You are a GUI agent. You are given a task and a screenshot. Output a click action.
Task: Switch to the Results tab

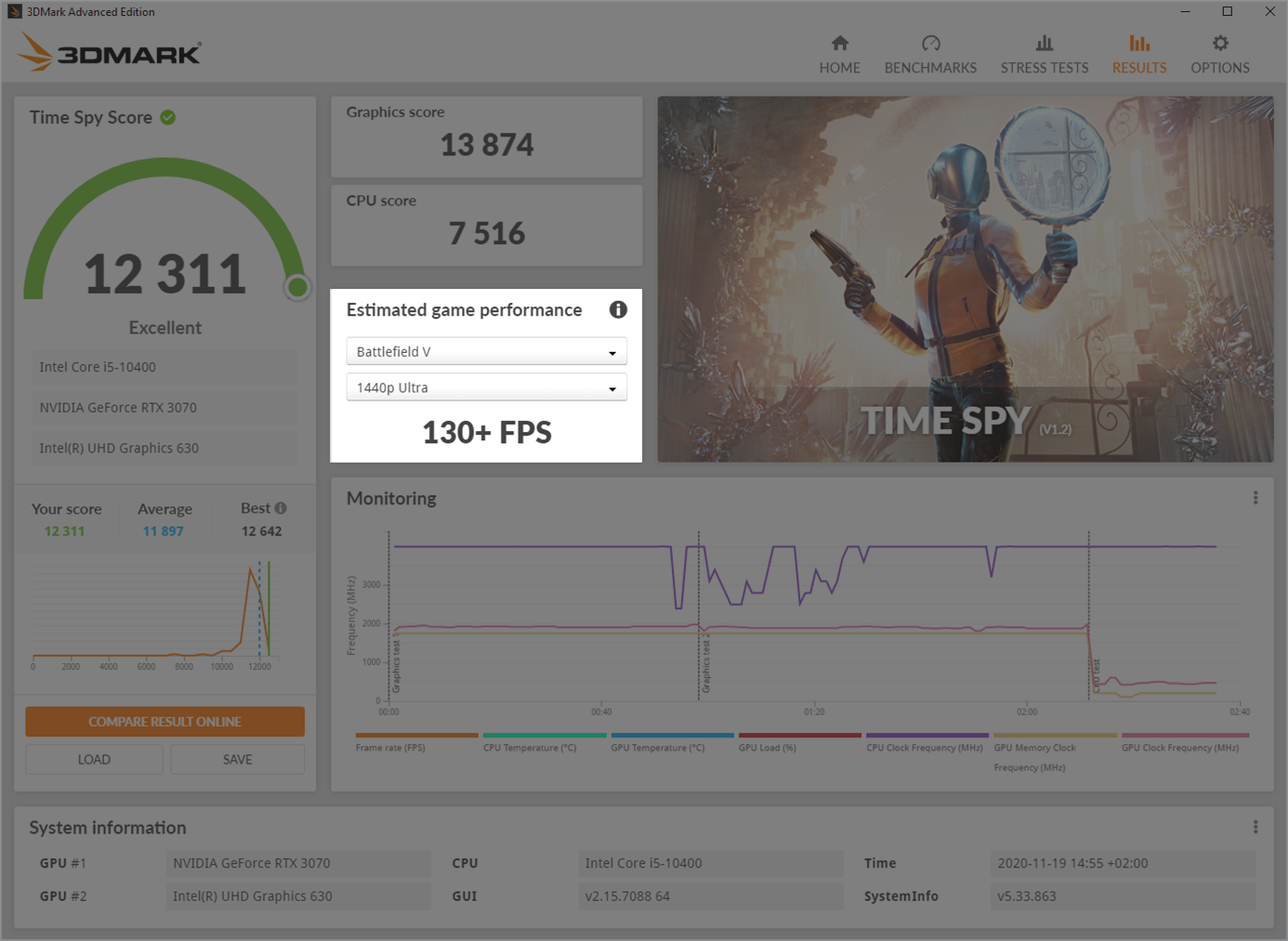(1139, 51)
